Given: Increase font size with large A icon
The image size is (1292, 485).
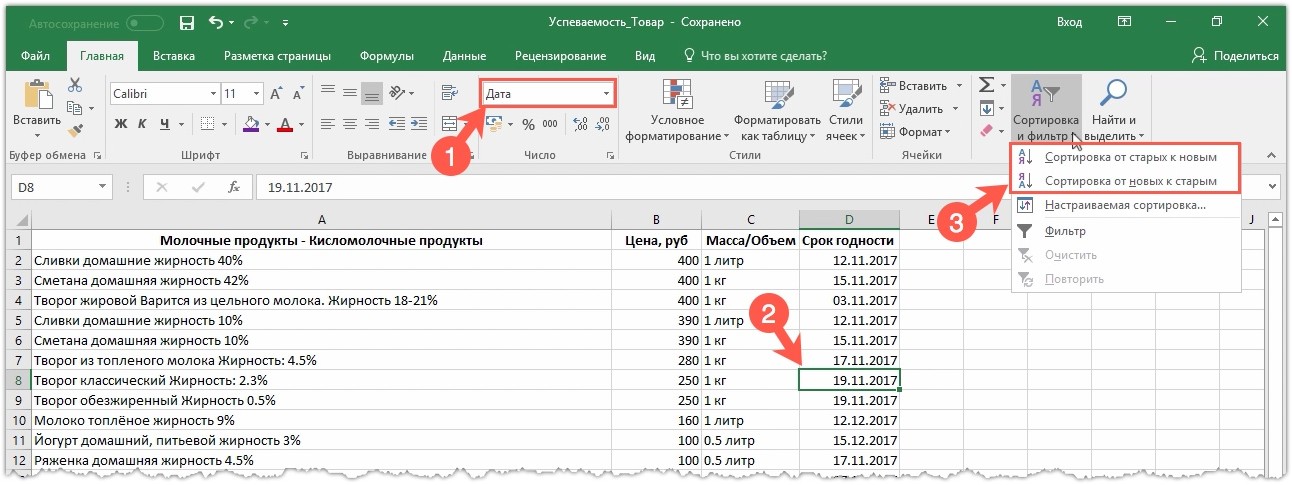Looking at the screenshot, I should 275,93.
